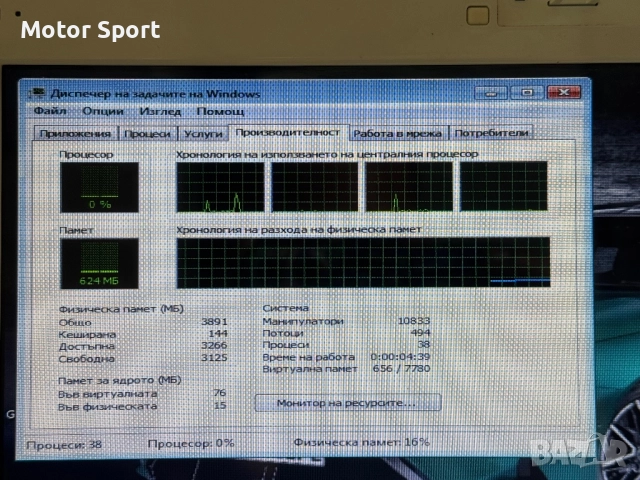The width and height of the screenshot is (640, 480).
Task: Click the memory gauge showing 624 МБ
Action: click(x=99, y=263)
